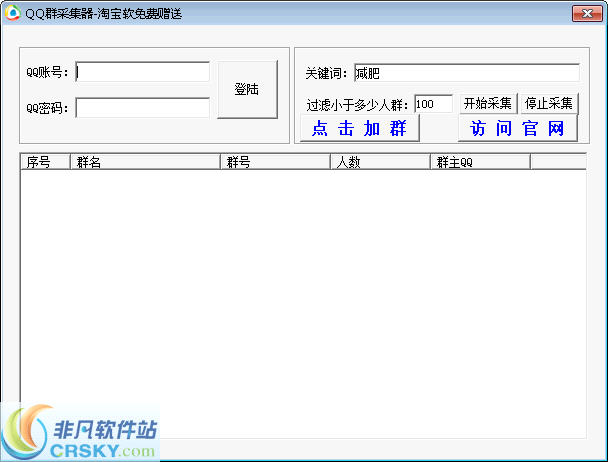Open the 访问官网 button
The height and width of the screenshot is (462, 608).
(517, 128)
